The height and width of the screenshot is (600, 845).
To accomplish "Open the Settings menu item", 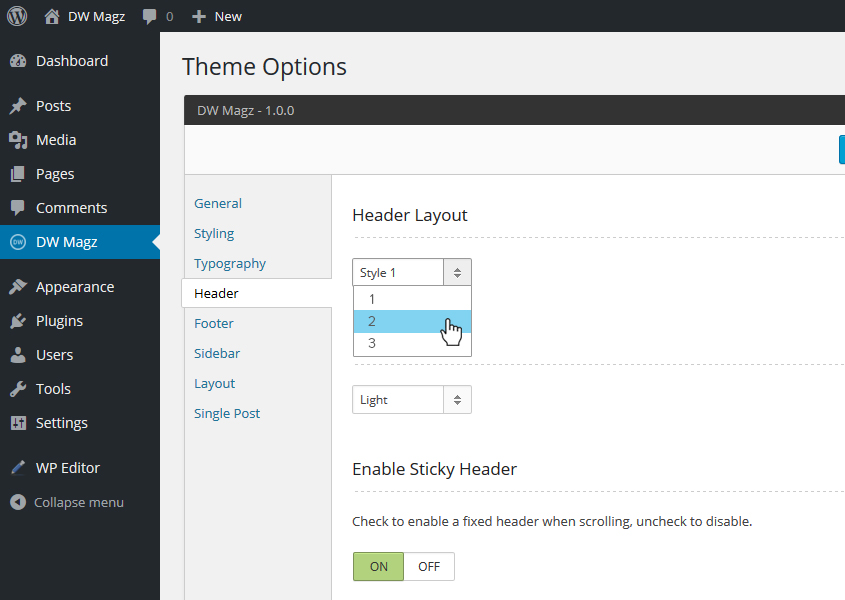I will click(80, 423).
